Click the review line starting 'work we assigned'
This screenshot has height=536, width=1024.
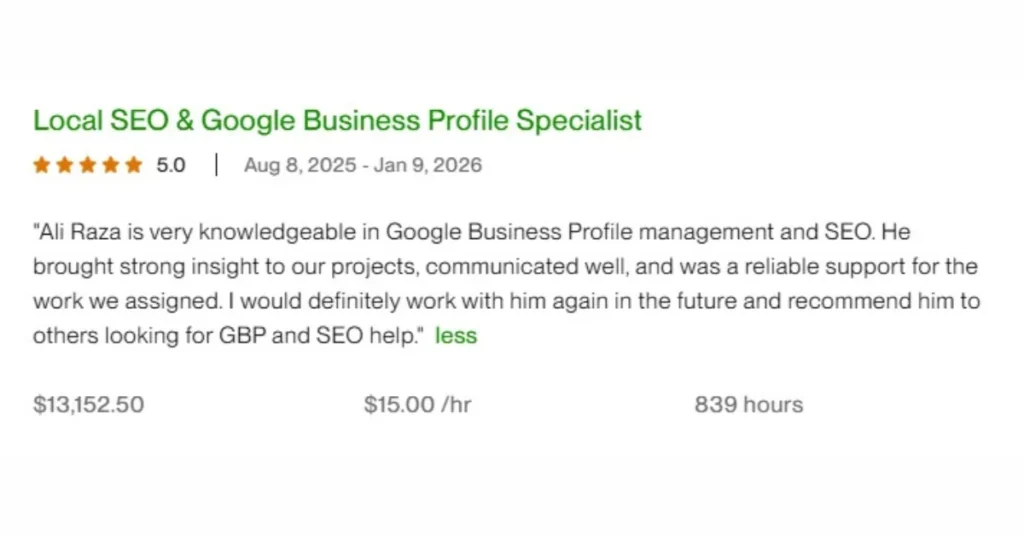point(505,301)
